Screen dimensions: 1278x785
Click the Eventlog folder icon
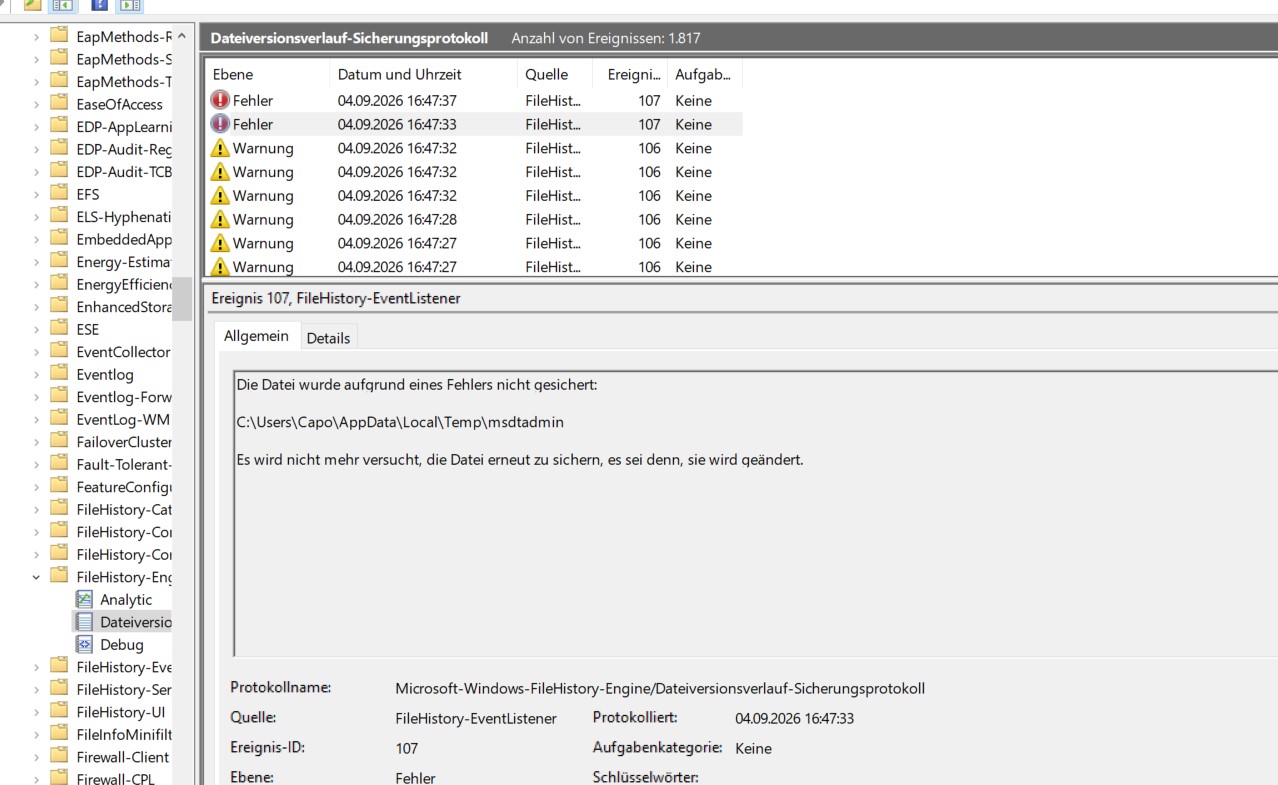60,374
